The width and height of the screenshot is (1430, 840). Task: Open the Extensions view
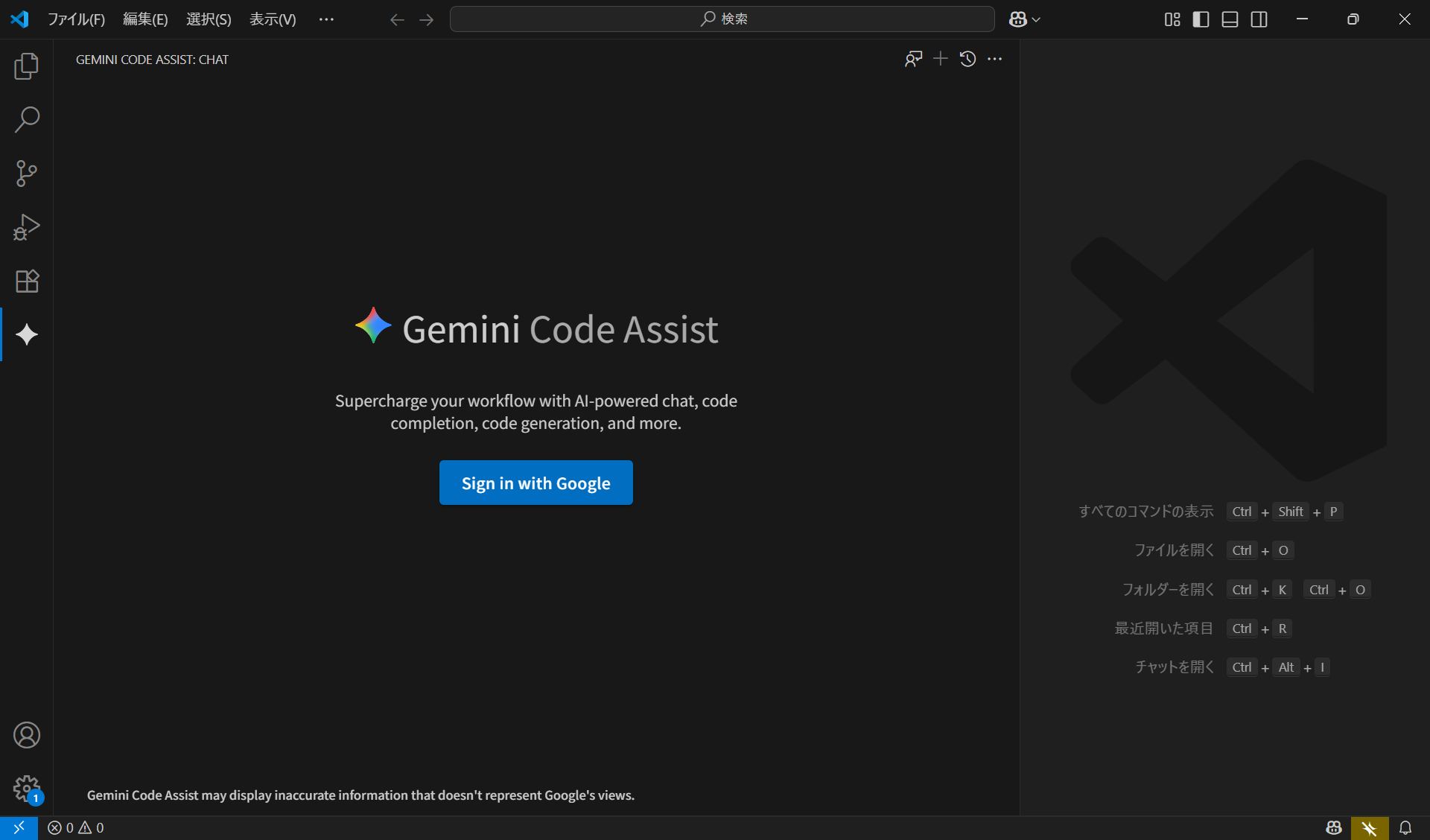27,281
